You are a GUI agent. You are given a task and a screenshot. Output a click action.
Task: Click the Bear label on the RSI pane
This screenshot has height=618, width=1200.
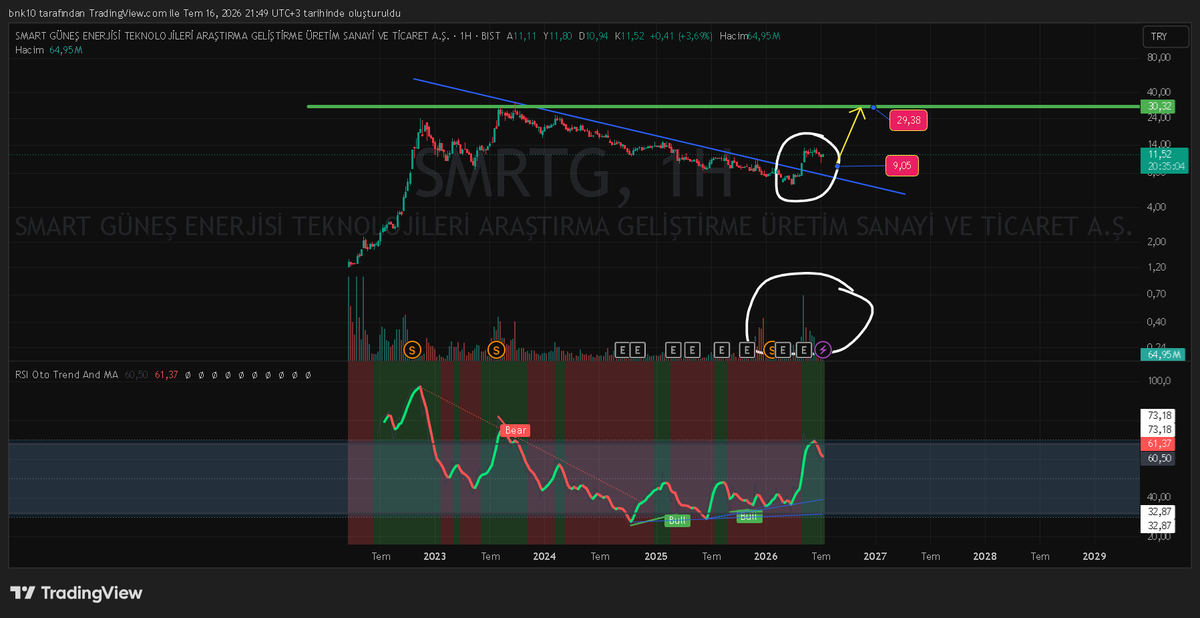(515, 430)
